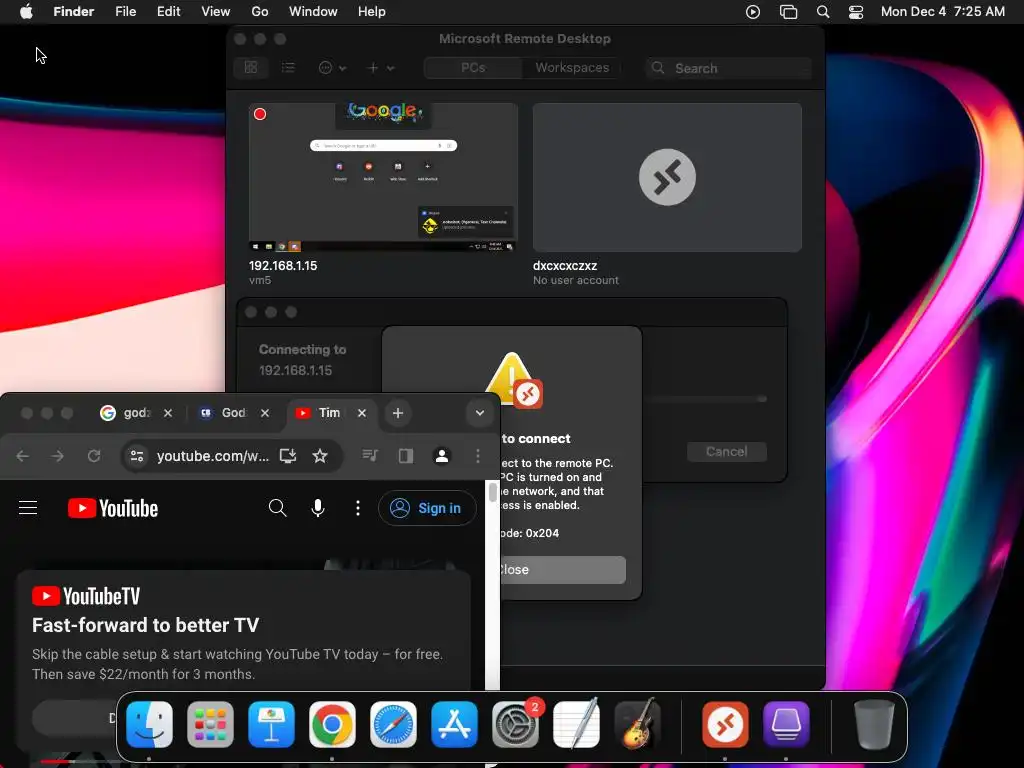Open the dxcxcxczxz PC thumbnail
This screenshot has height=768, width=1024.
tap(667, 177)
